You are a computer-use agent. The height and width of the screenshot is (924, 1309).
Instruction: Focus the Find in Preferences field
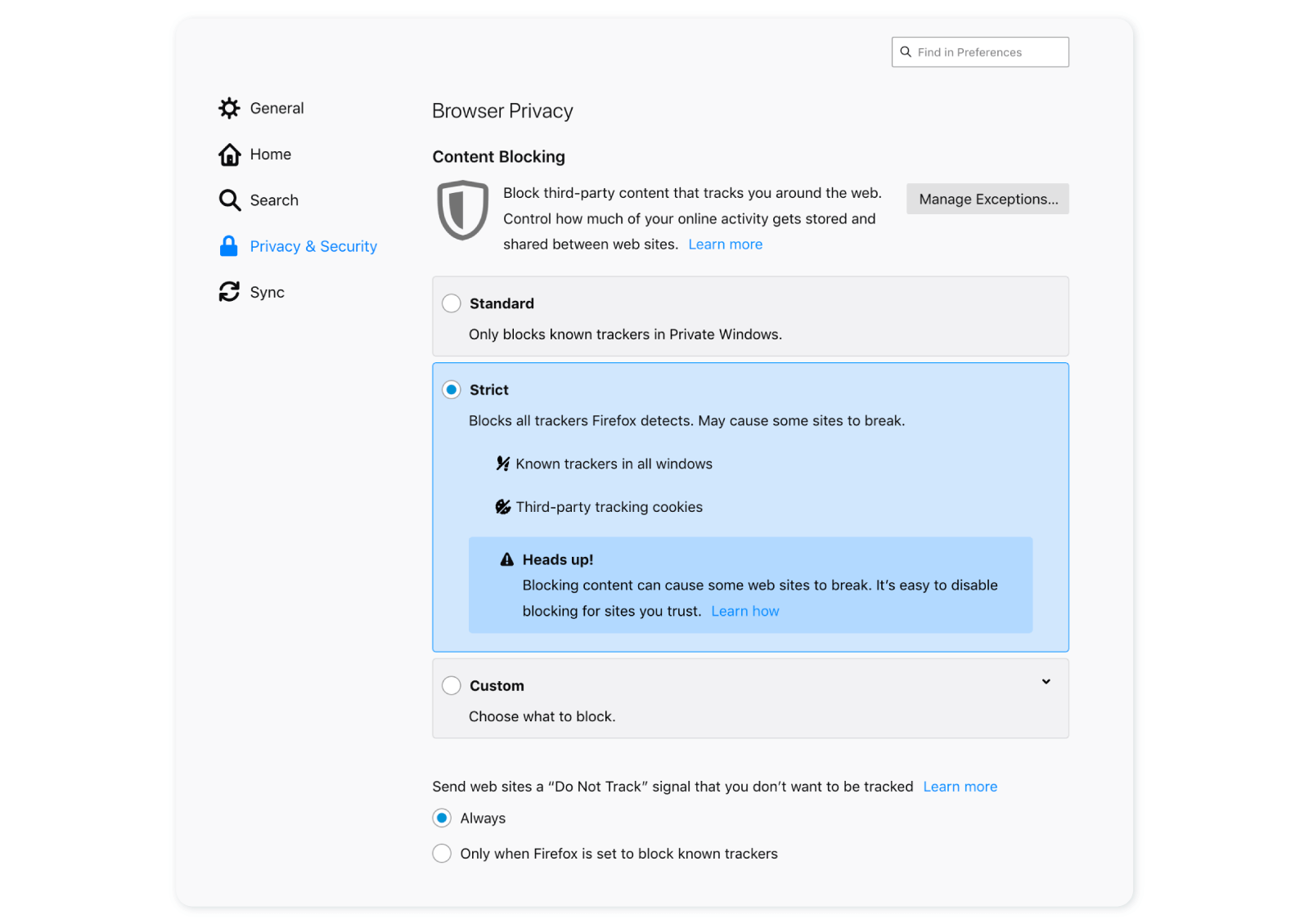tap(980, 52)
